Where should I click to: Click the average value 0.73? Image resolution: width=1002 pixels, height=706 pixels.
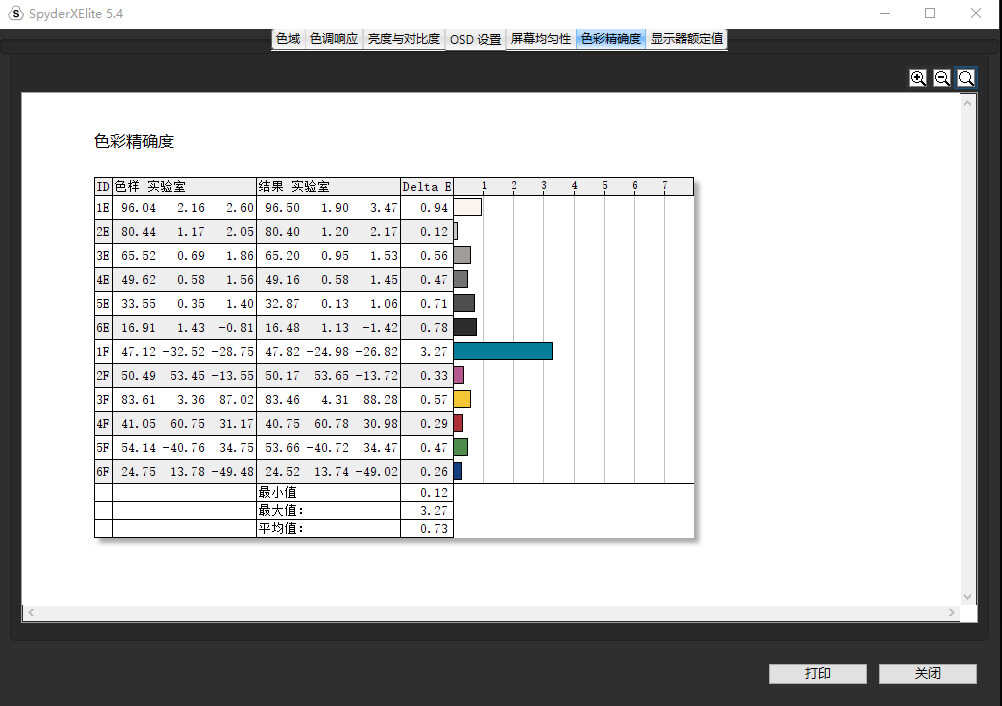(433, 528)
